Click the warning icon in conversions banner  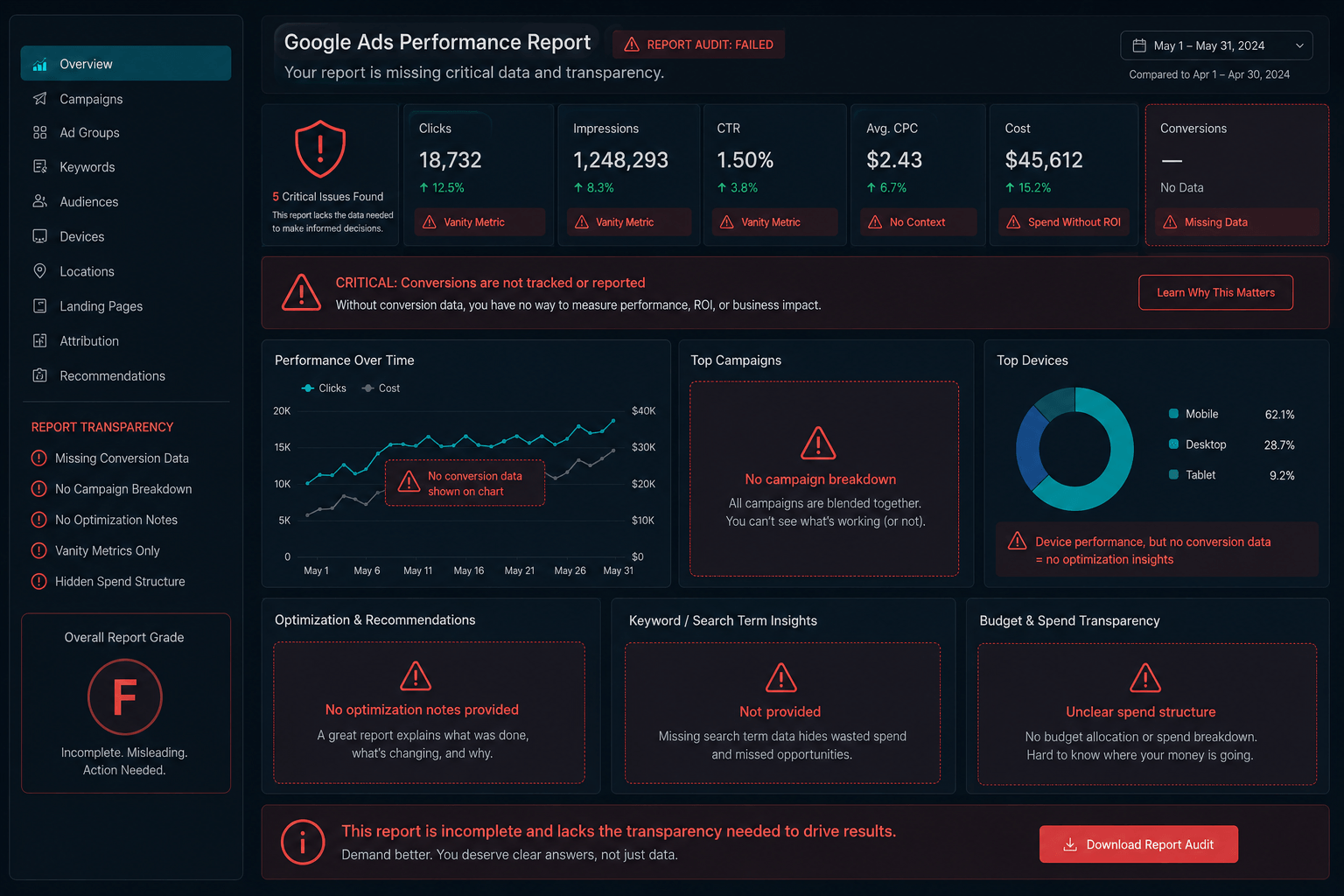(301, 293)
